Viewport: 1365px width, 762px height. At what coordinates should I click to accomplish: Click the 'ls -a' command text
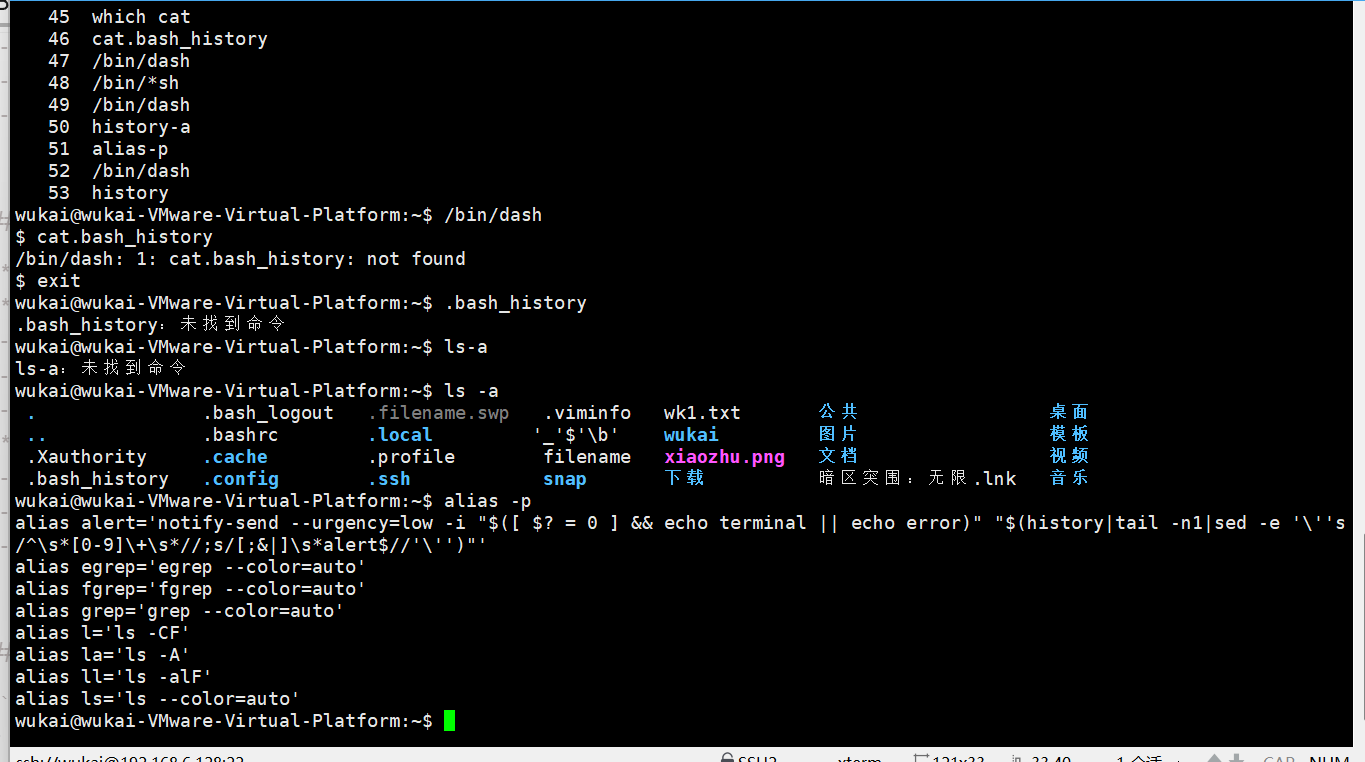click(x=471, y=391)
